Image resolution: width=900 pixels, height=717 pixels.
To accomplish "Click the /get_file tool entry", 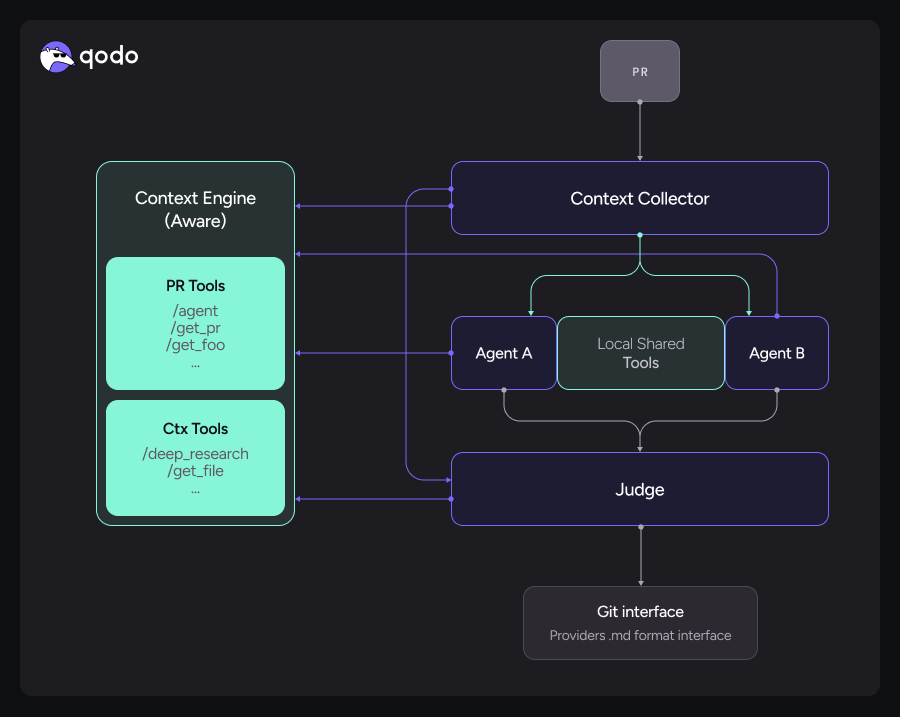I will [195, 471].
